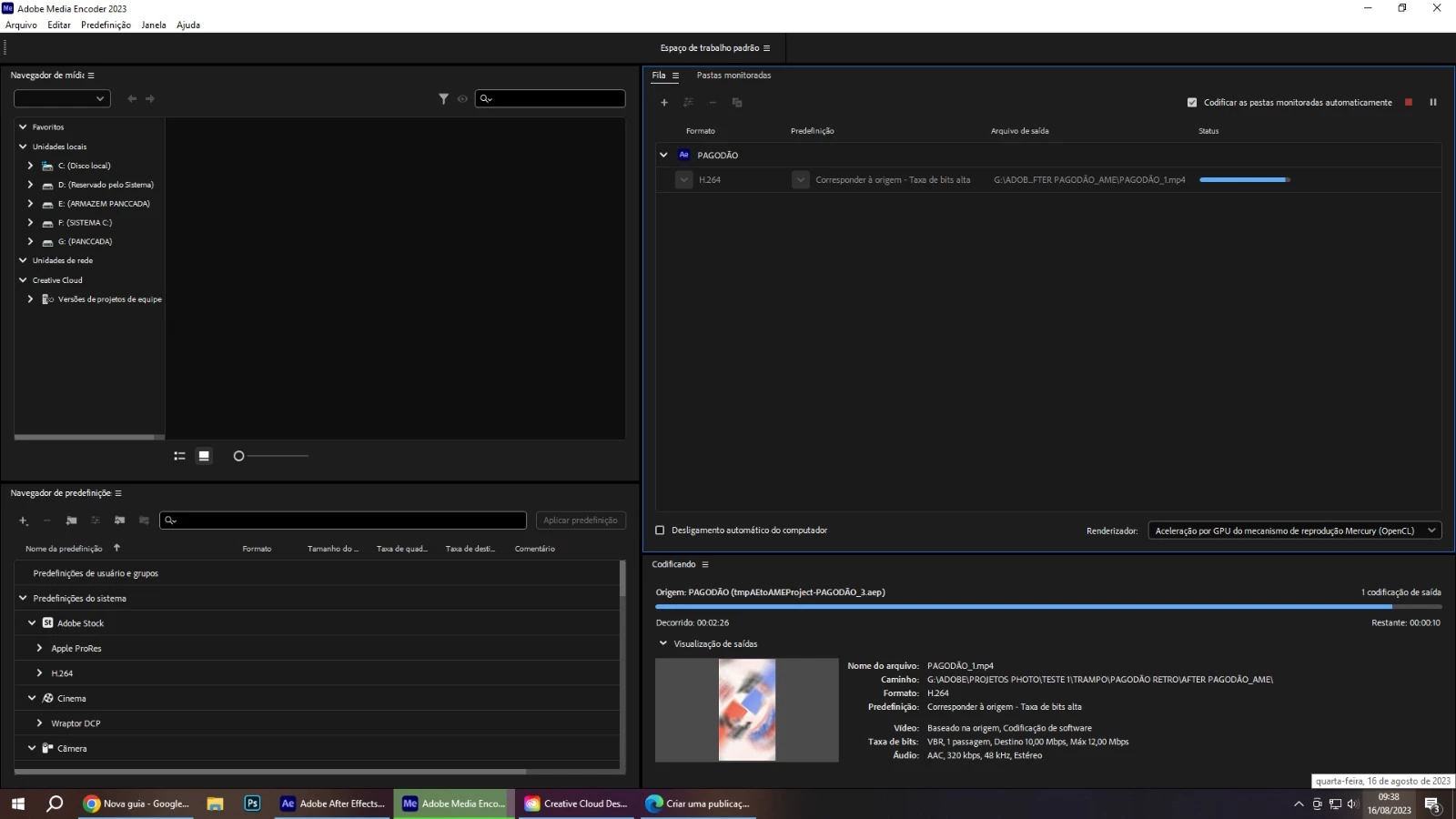
Task: Expand the Apple ProRes preset group
Action: [x=39, y=648]
